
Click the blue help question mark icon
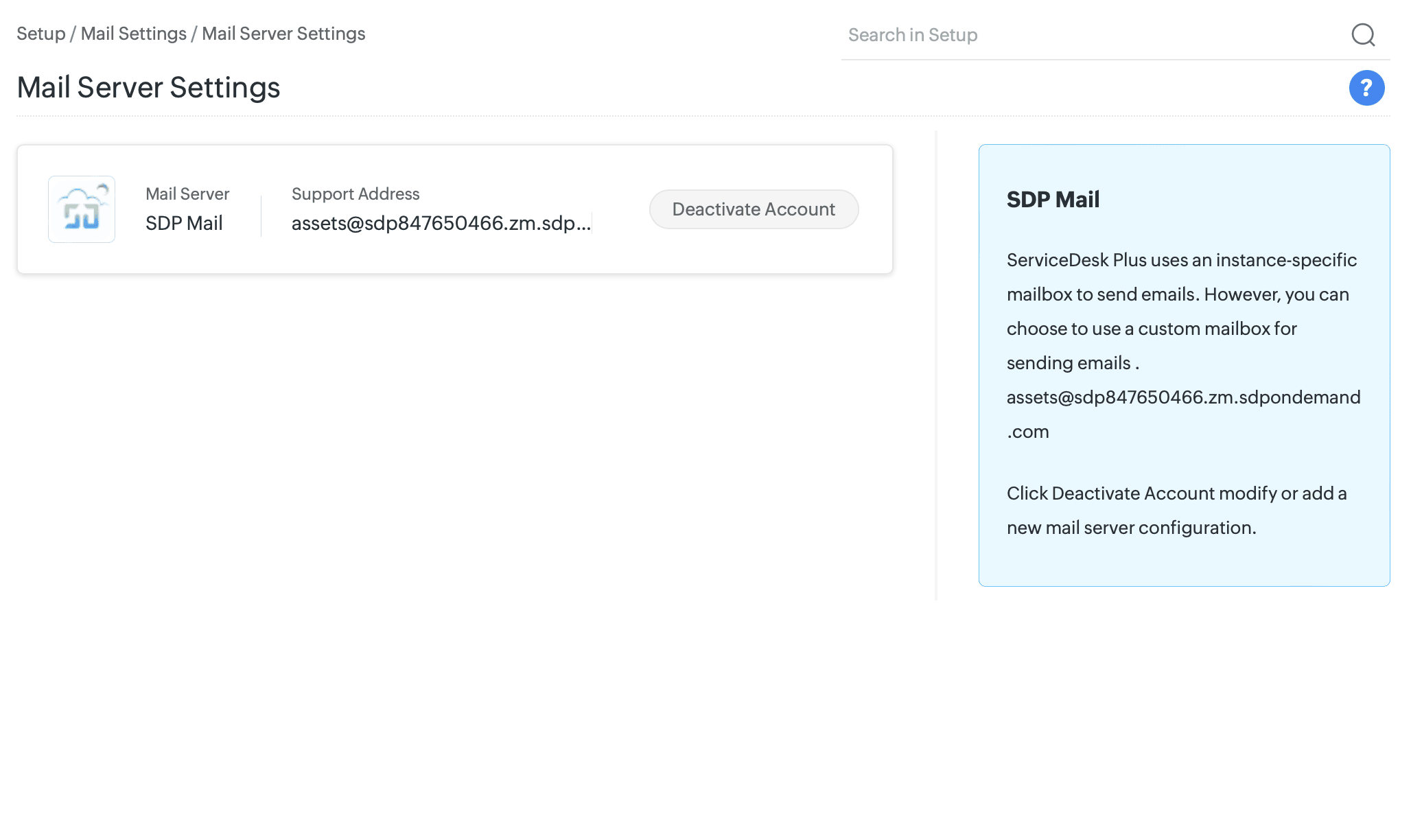1366,88
